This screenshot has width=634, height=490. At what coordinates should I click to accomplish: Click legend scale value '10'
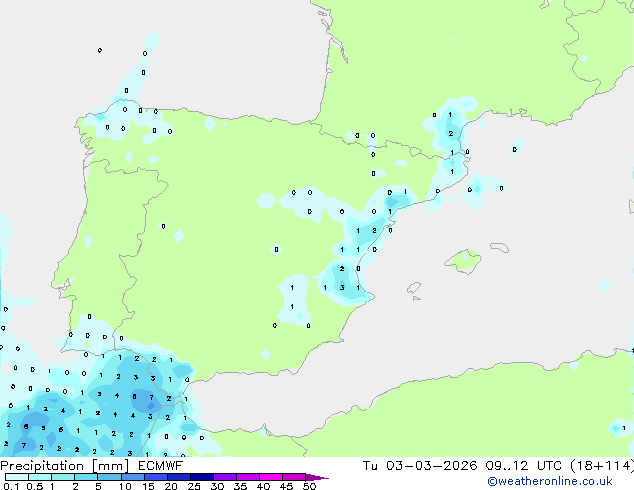coord(125,486)
